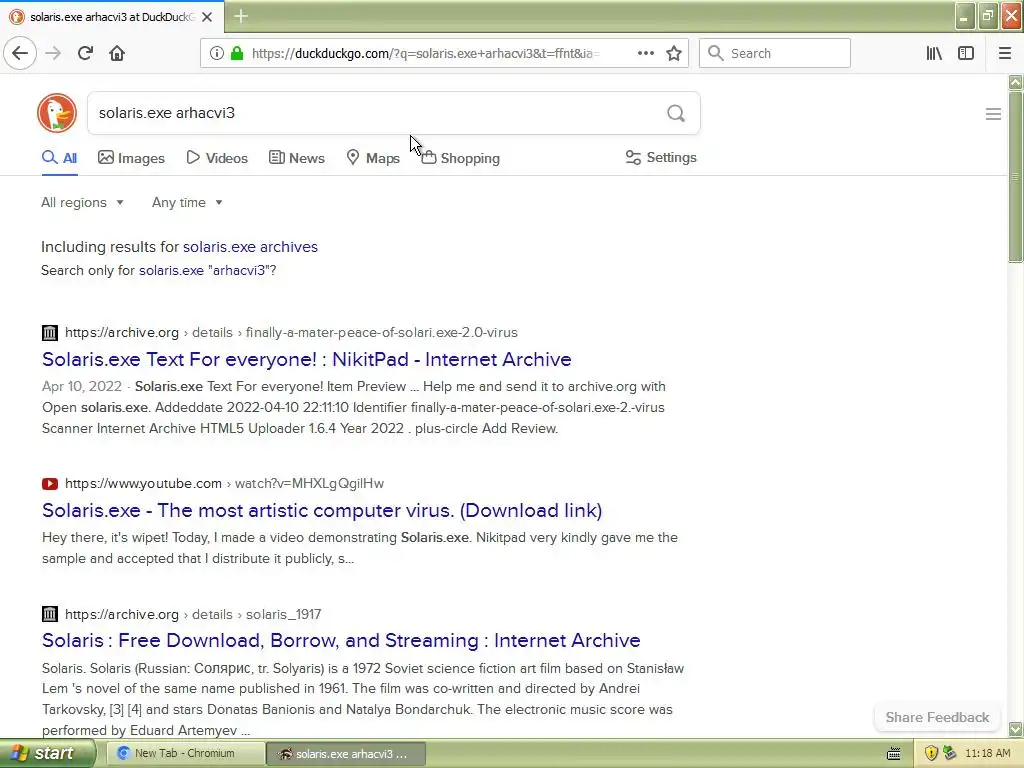Image resolution: width=1024 pixels, height=768 pixels.
Task: Select the solaris.exe arhacvi3 taskbar button
Action: pos(346,754)
